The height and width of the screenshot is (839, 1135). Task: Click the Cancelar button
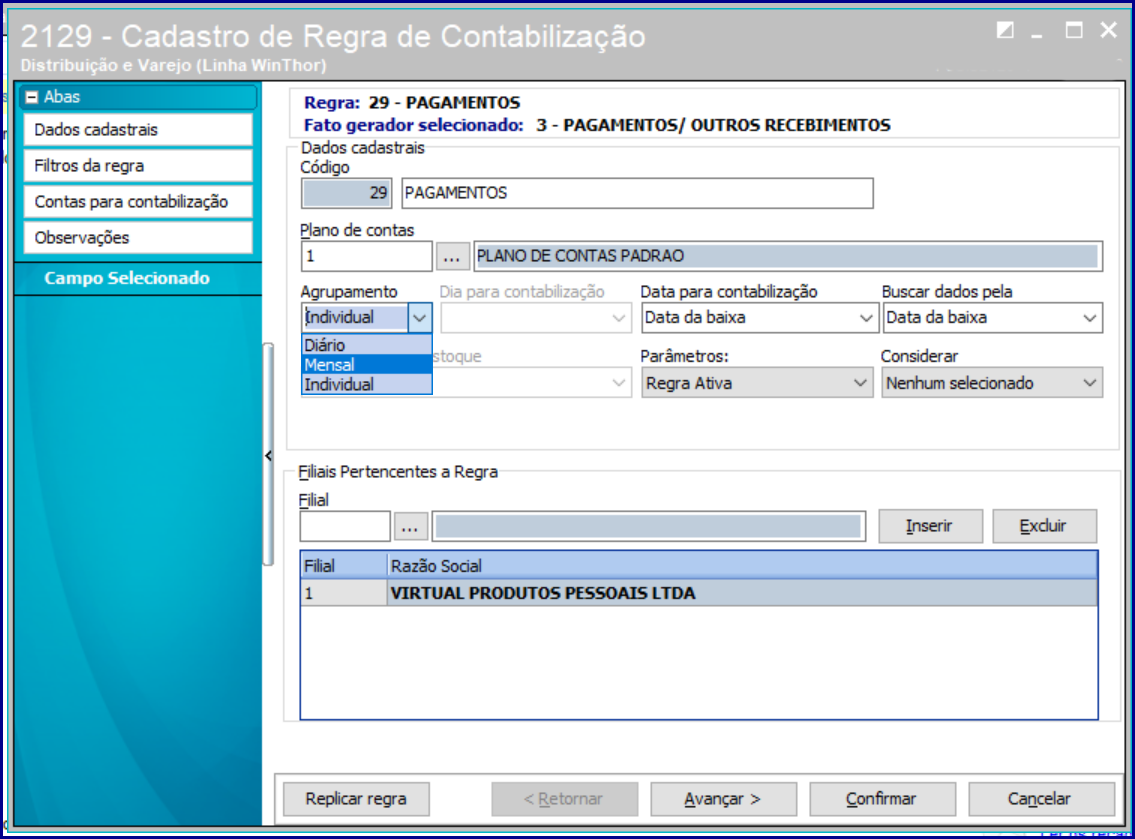coord(1040,799)
